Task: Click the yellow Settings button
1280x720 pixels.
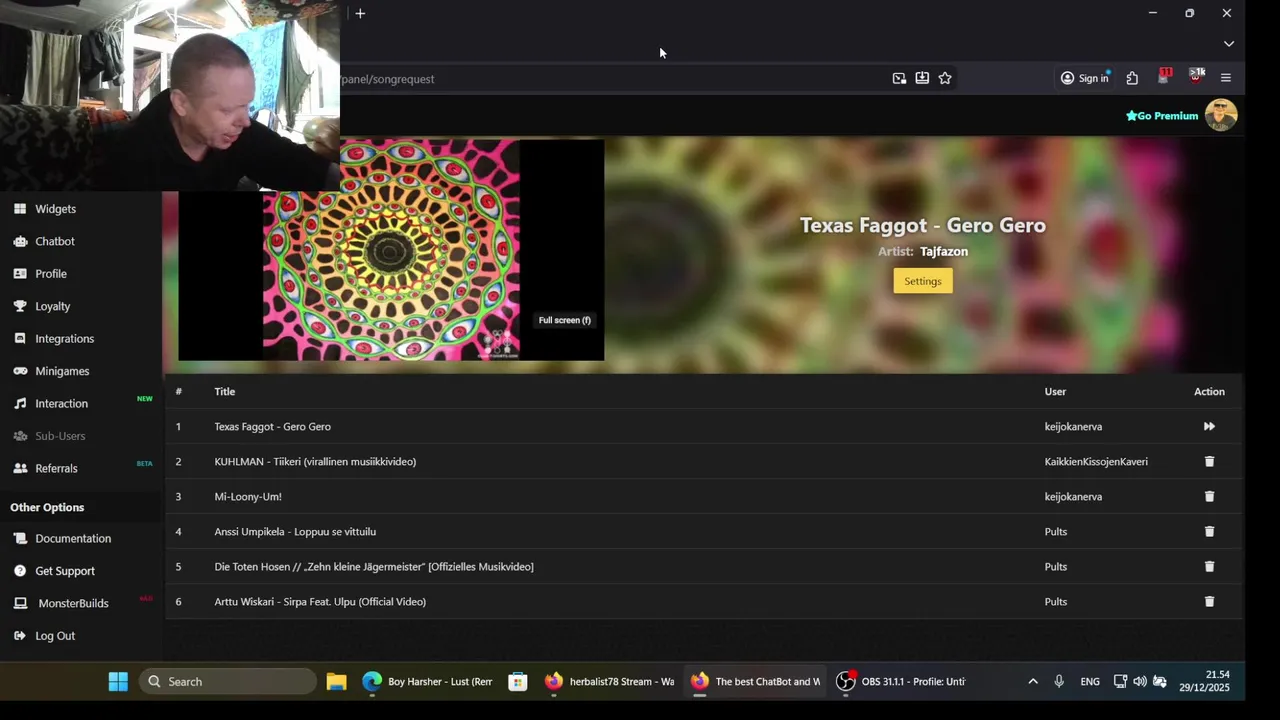Action: [x=922, y=281]
